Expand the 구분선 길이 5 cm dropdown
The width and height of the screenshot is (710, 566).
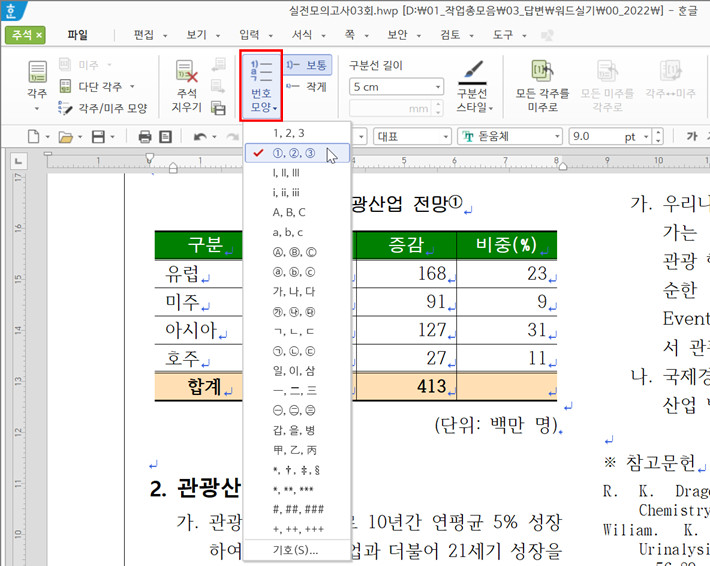tap(437, 87)
